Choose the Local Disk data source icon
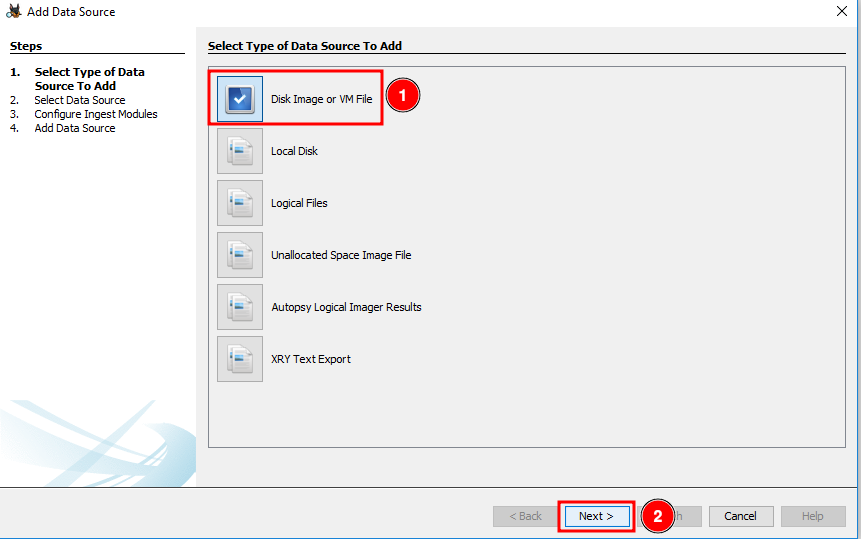Screen dimensions: 861x539 [x=240, y=151]
